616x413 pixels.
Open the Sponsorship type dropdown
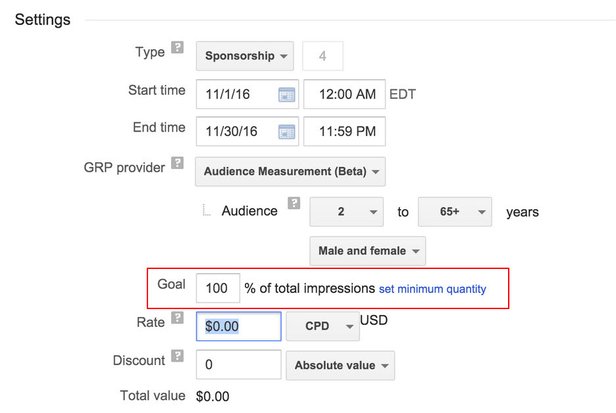pos(244,56)
